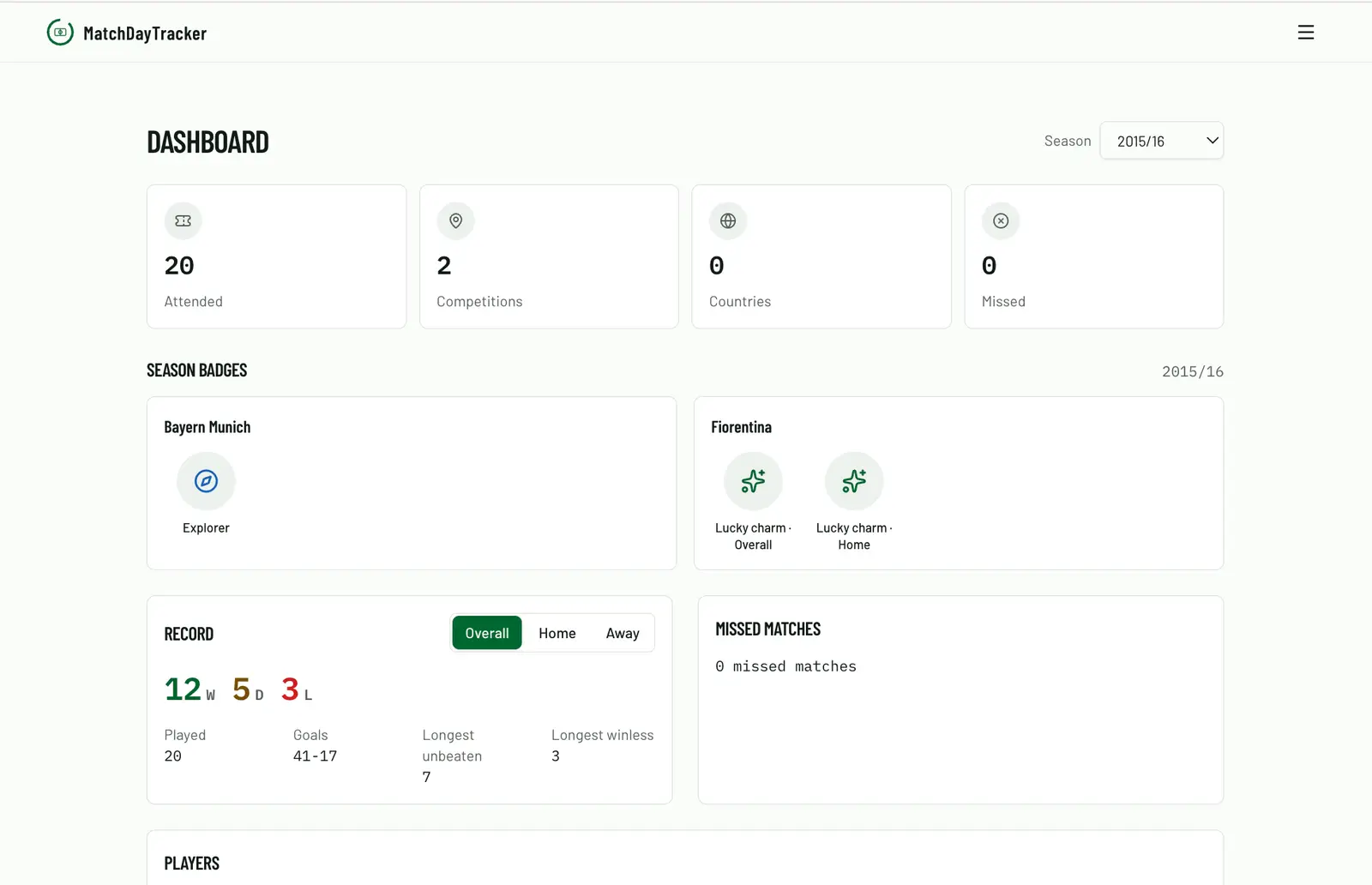
Task: Click the 5 D draws figure
Action: (x=248, y=689)
